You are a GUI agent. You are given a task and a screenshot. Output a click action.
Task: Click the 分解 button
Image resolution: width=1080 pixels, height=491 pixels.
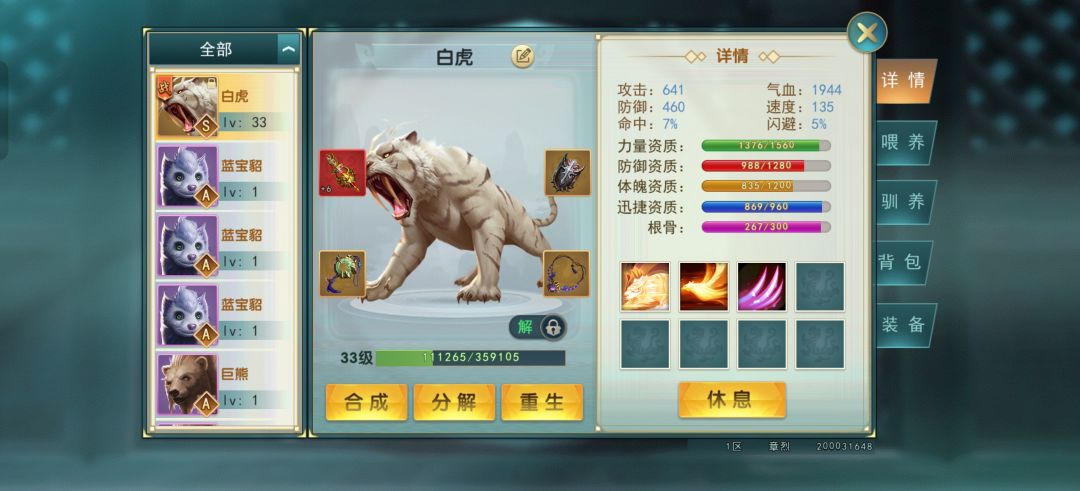point(454,402)
